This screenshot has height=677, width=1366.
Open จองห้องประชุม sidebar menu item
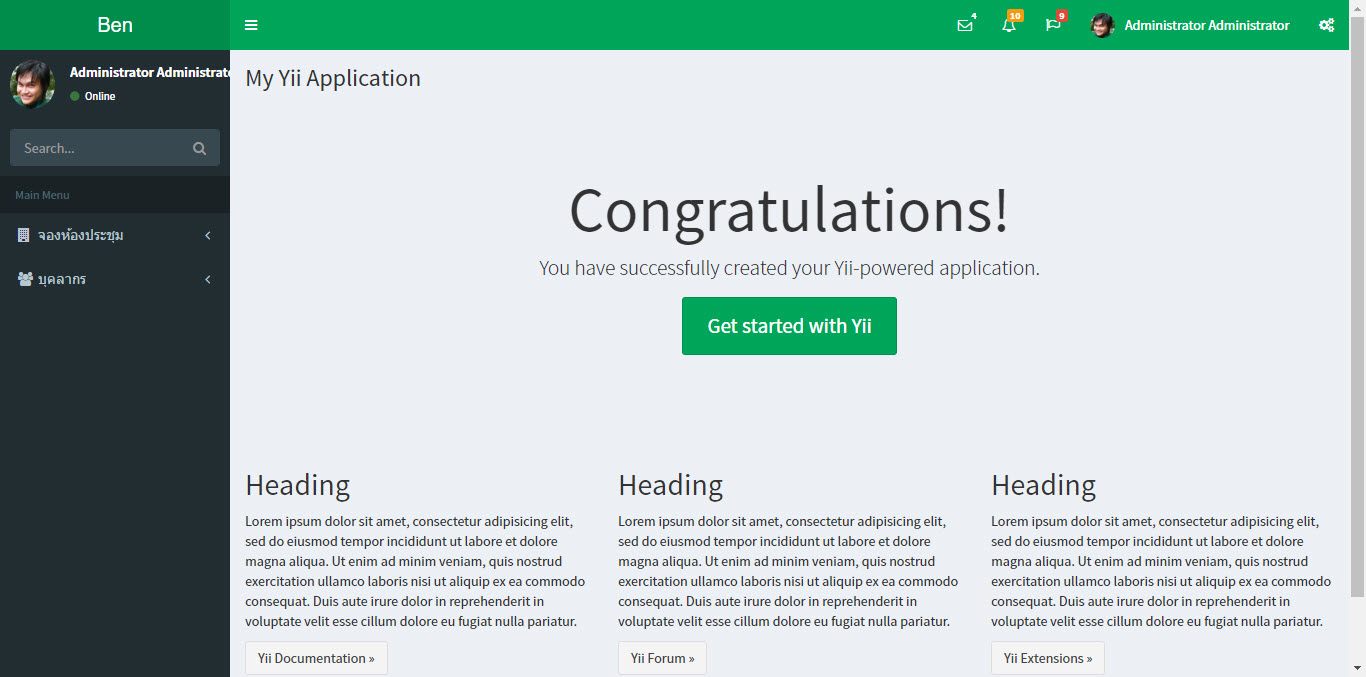[115, 235]
